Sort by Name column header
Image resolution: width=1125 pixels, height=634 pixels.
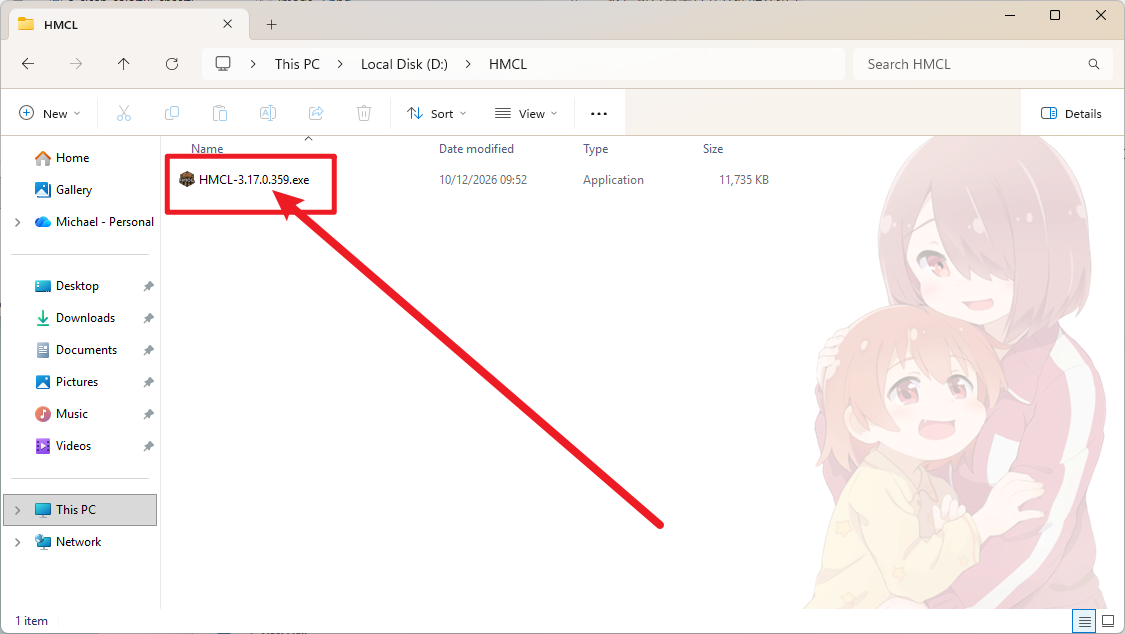point(207,149)
